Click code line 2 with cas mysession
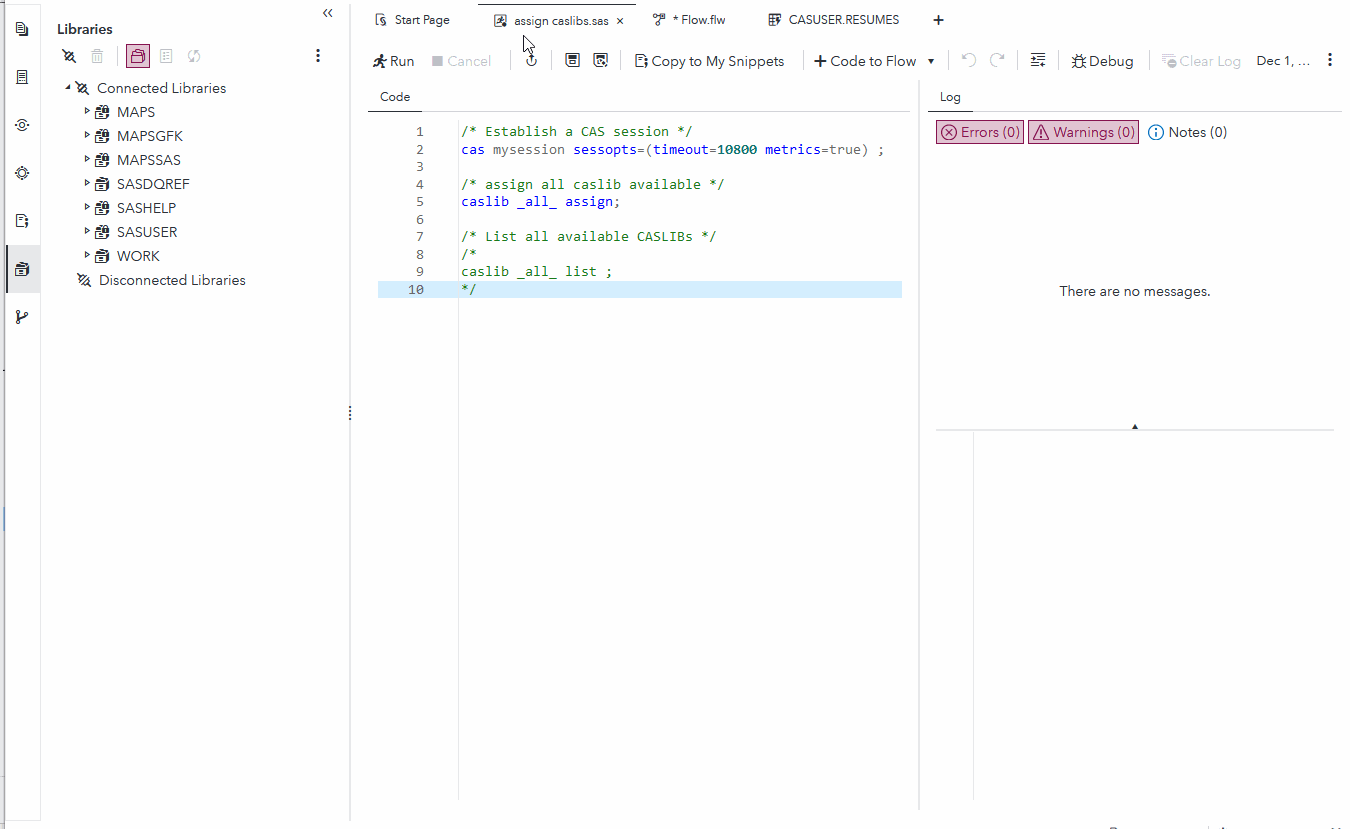This screenshot has width=1350, height=829. [x=672, y=150]
